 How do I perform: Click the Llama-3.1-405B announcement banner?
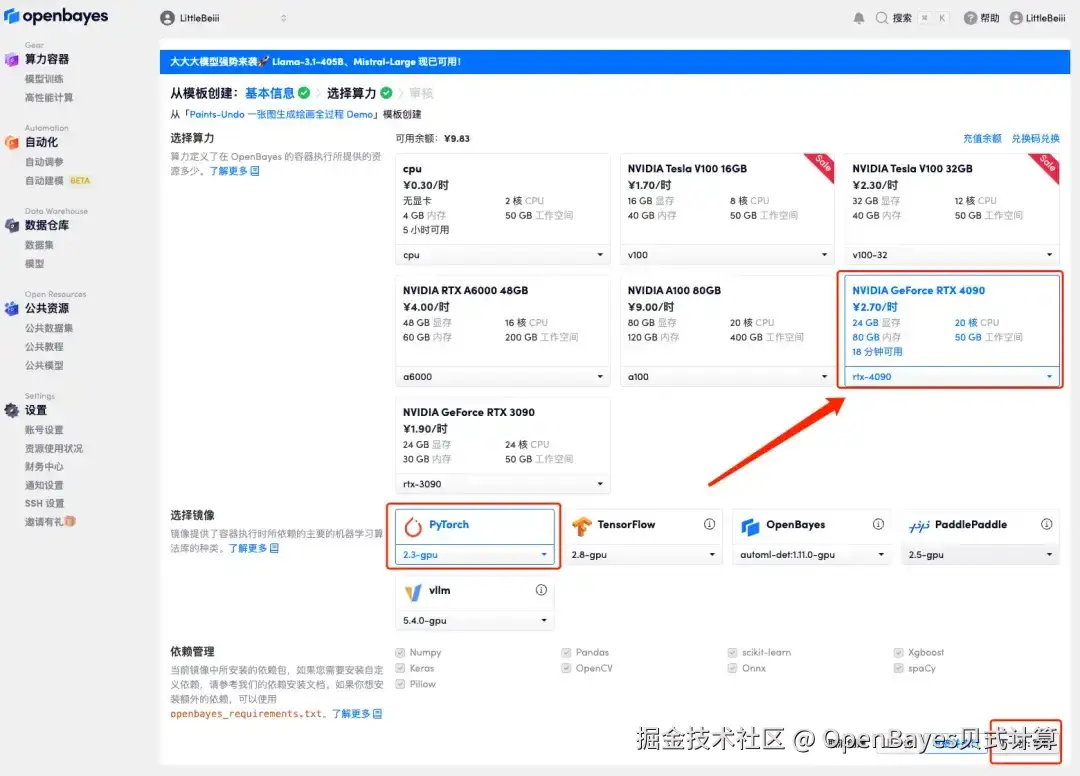coord(614,61)
